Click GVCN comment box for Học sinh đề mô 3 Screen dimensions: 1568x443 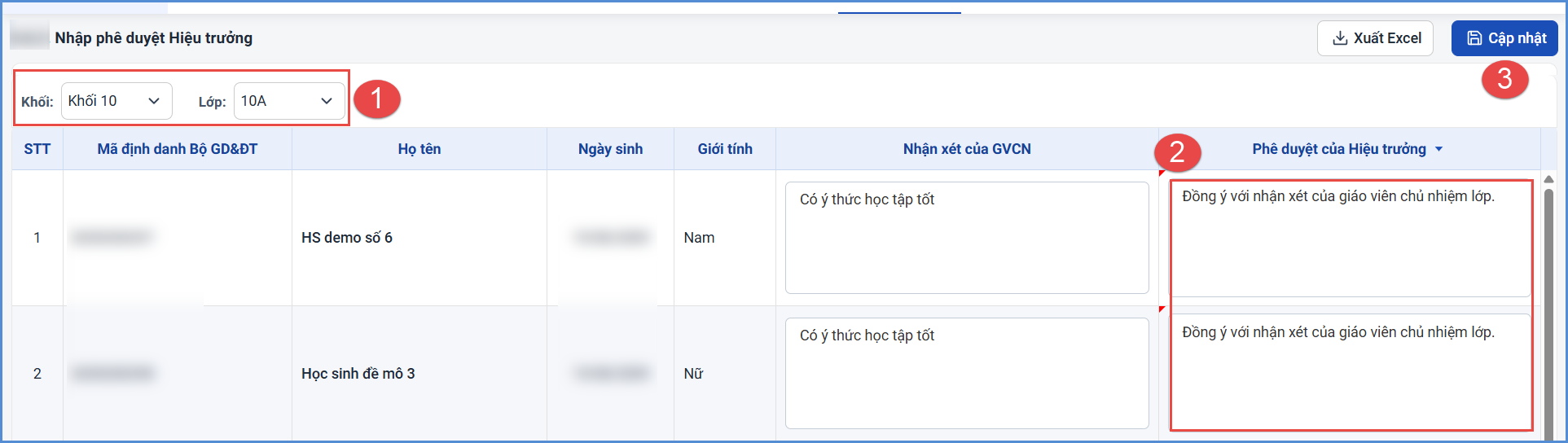pos(967,374)
